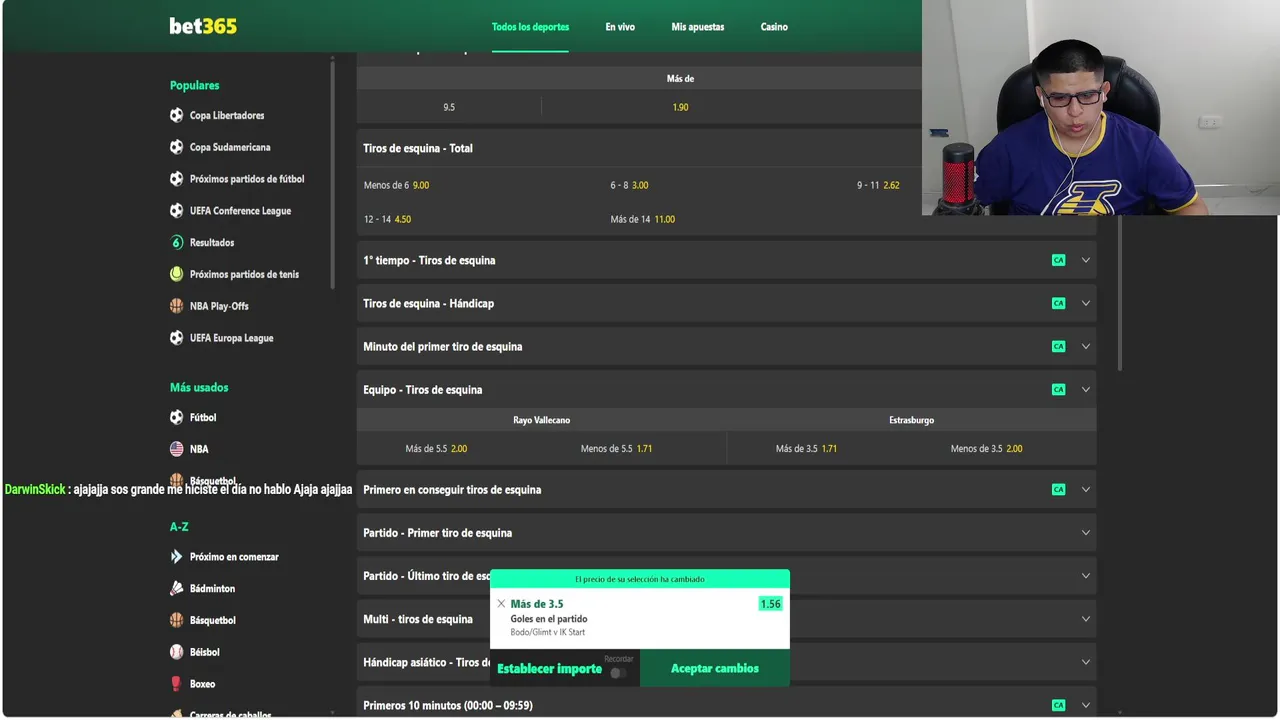Click the UEFA Europa League ball icon
1280x720 pixels.
pyautogui.click(x=176, y=338)
